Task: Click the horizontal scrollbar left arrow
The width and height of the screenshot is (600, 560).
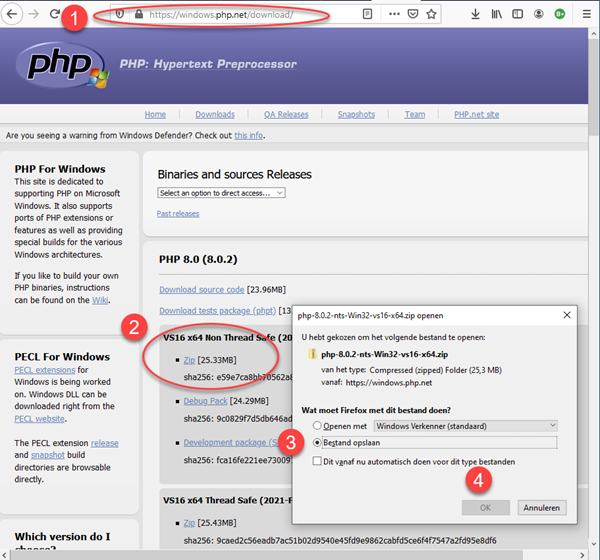Action: tap(4, 555)
